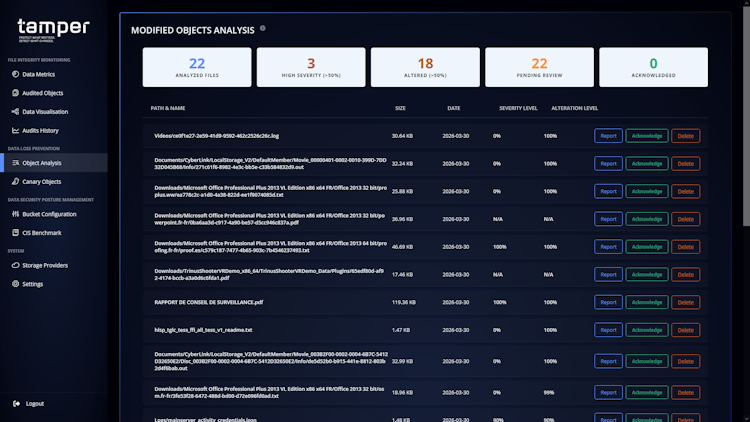Image resolution: width=750 pixels, height=422 pixels.
Task: Acknowledge the hlsp_tglc_tess readme.txt file
Action: click(x=646, y=330)
